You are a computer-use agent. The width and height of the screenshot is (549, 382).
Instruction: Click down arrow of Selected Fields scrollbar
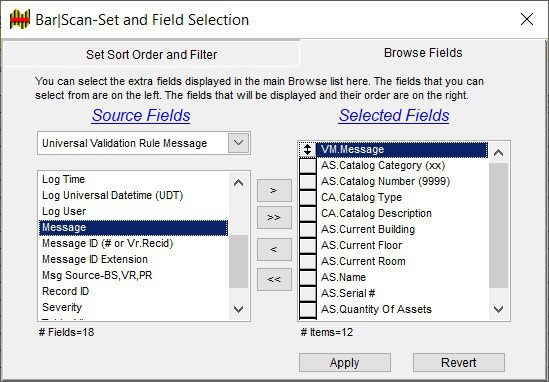click(498, 309)
